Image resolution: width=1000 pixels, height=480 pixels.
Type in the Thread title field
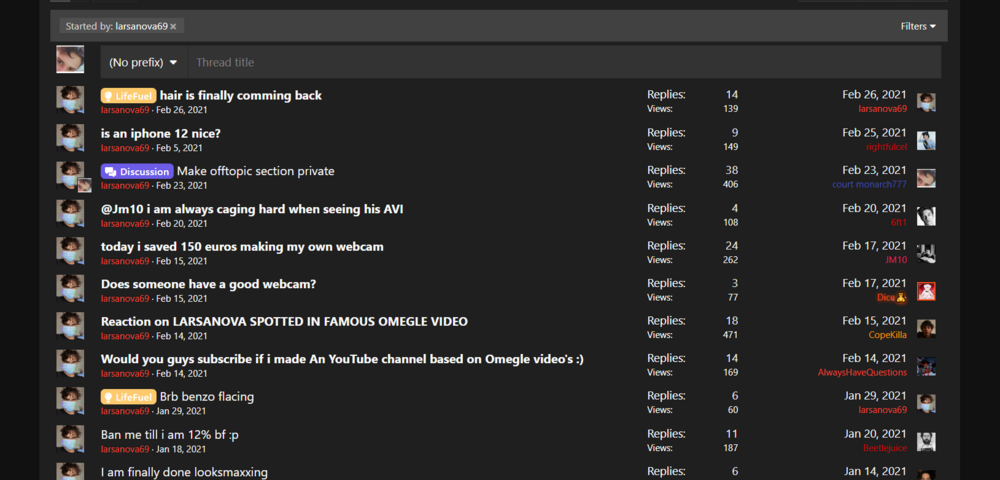(x=560, y=62)
